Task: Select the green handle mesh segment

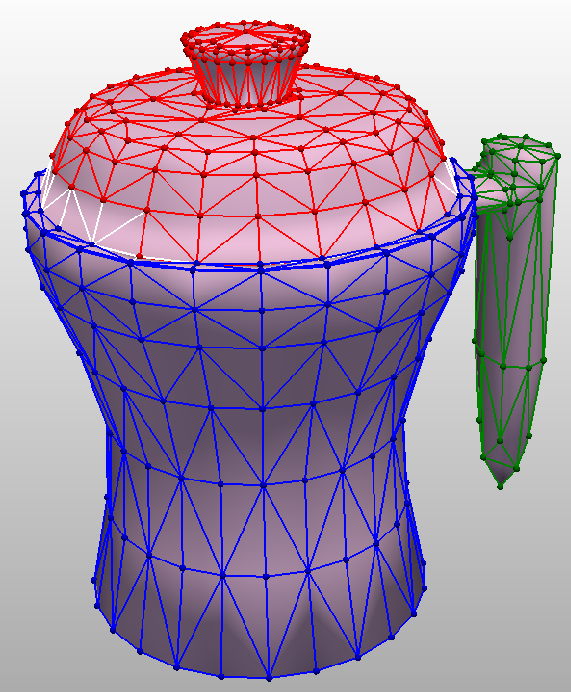Action: click(514, 309)
